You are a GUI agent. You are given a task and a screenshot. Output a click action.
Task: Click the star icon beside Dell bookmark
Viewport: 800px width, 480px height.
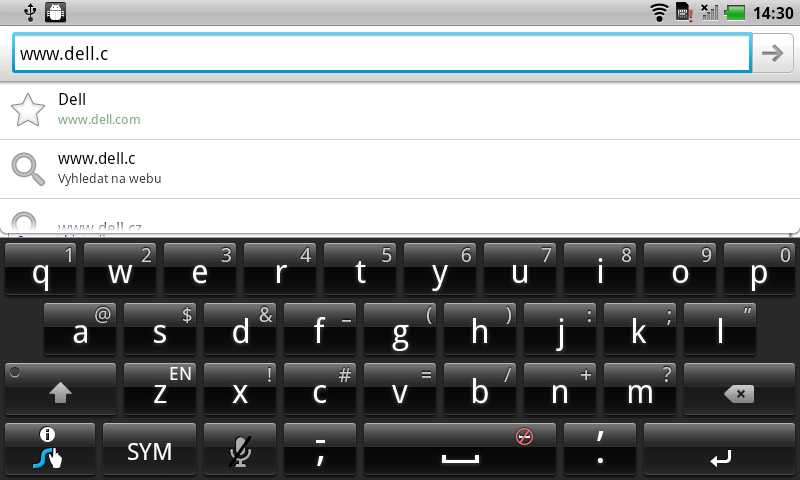[x=28, y=109]
